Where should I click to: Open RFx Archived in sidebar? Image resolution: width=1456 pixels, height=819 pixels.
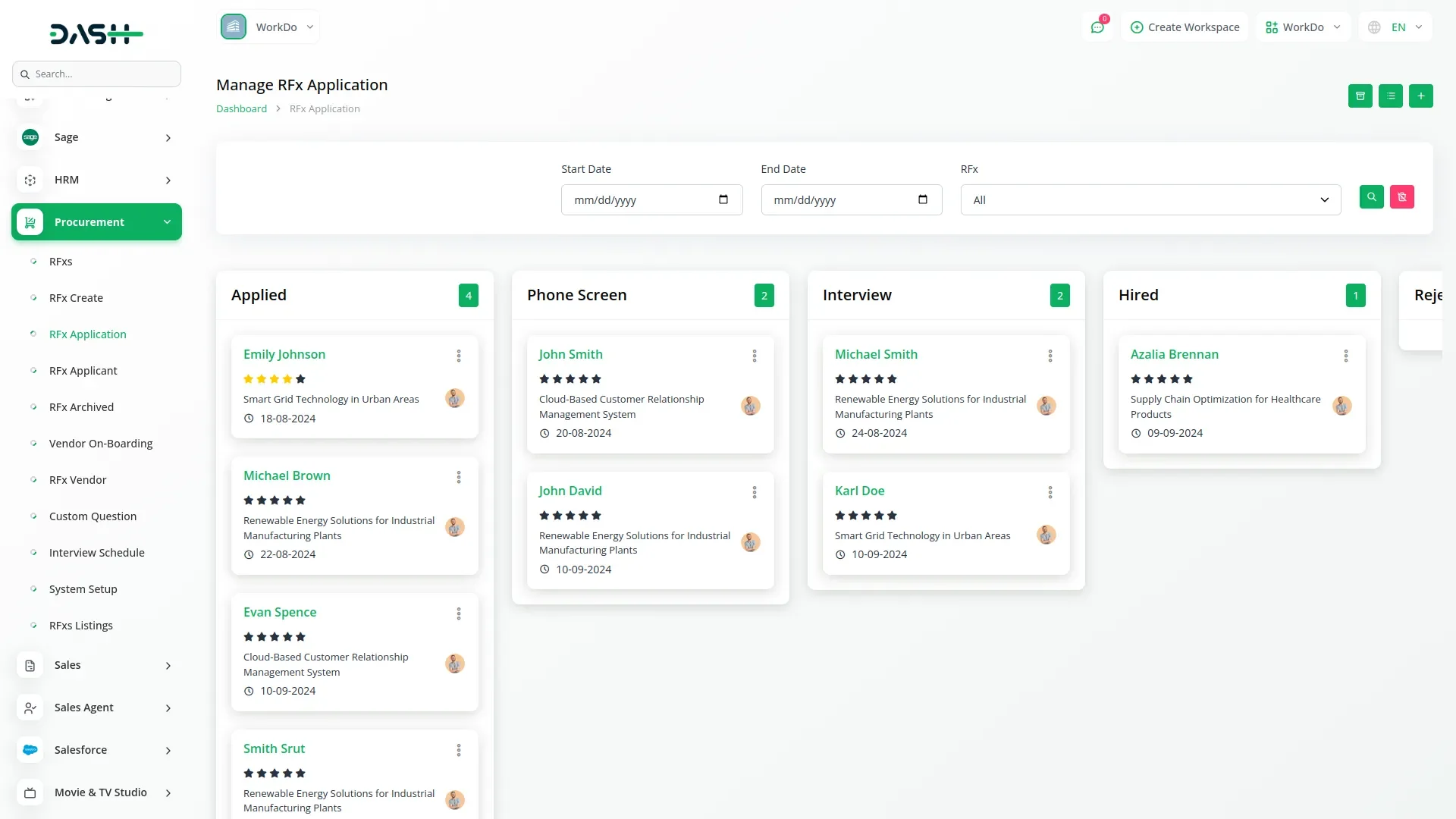[81, 407]
